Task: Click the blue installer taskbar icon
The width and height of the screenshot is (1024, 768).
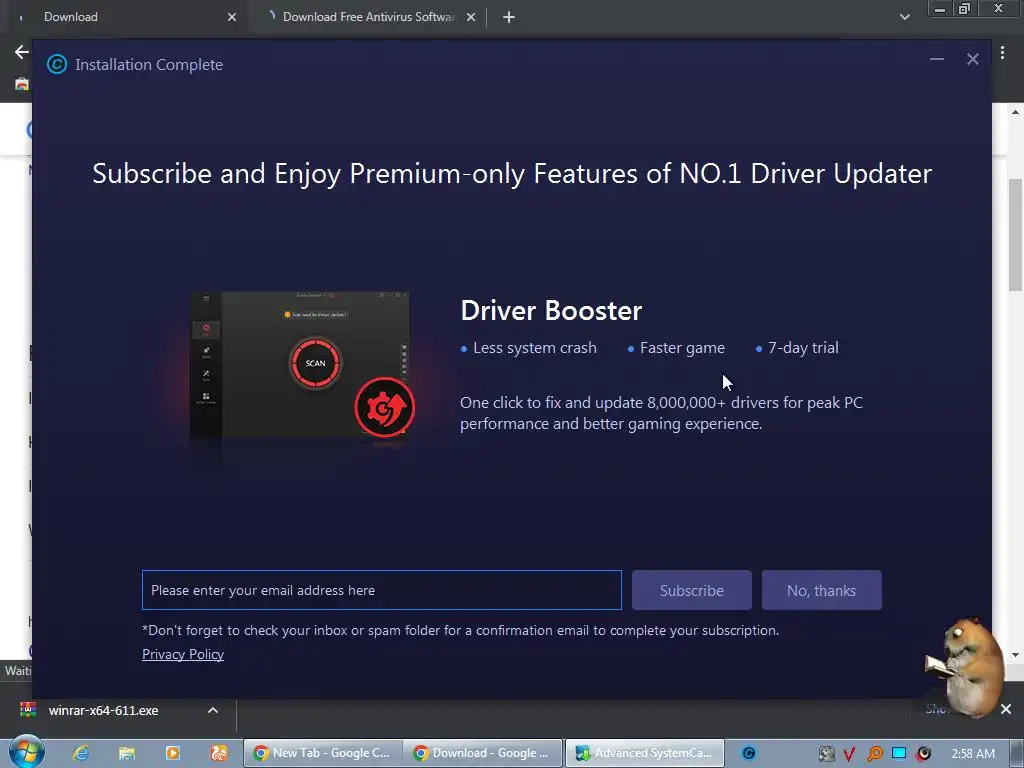Action: tap(749, 753)
